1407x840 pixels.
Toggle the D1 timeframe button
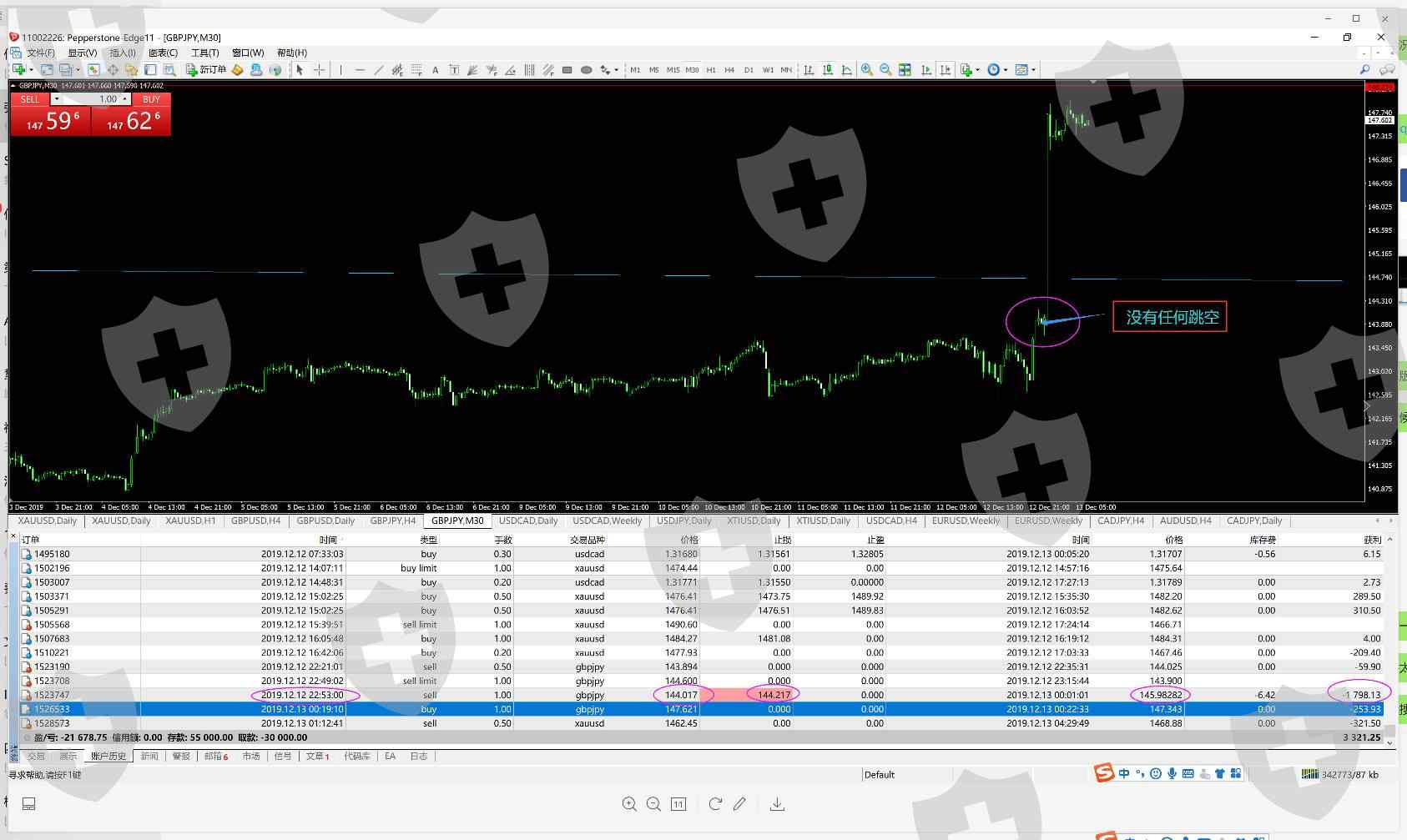click(x=749, y=70)
